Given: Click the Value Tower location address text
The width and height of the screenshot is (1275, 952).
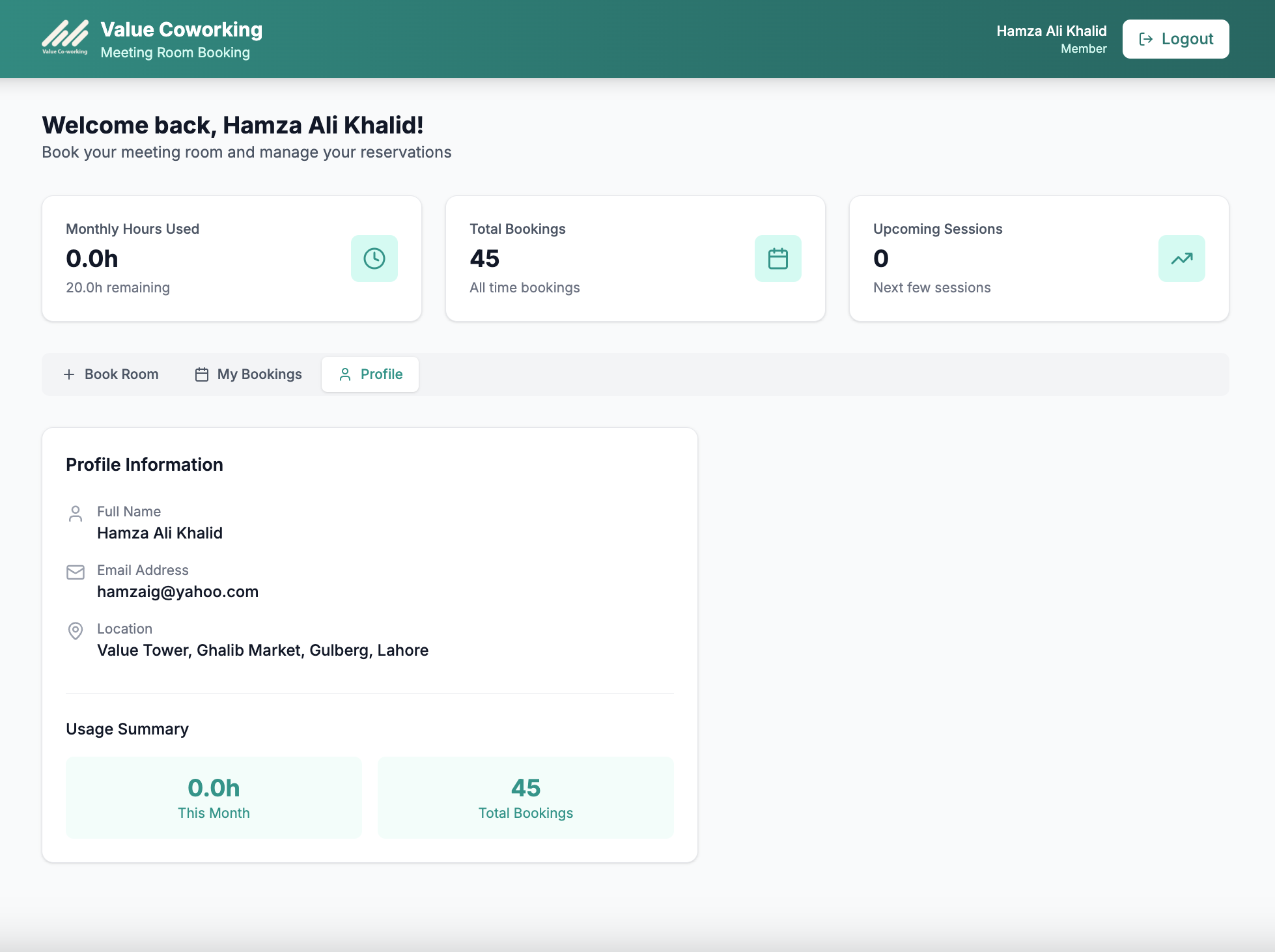Looking at the screenshot, I should (262, 650).
